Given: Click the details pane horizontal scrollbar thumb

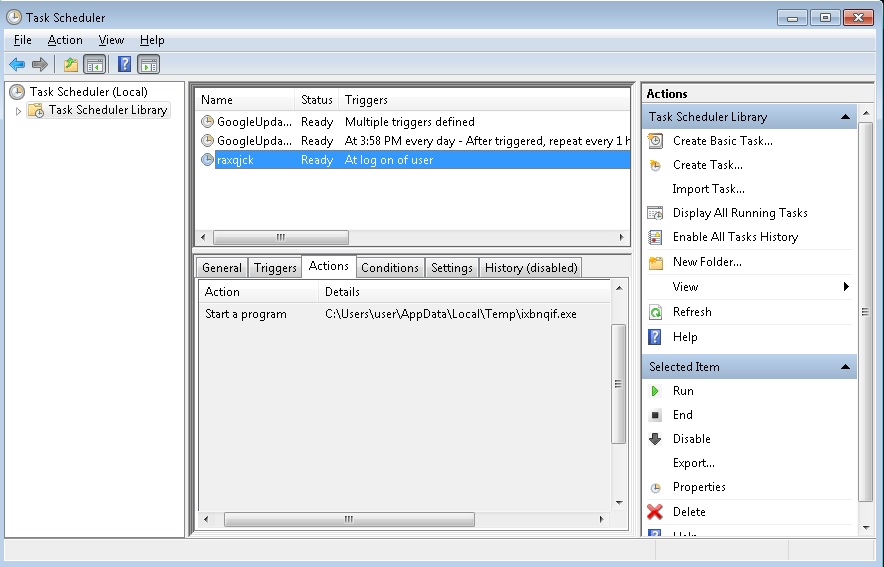Looking at the screenshot, I should pos(349,519).
